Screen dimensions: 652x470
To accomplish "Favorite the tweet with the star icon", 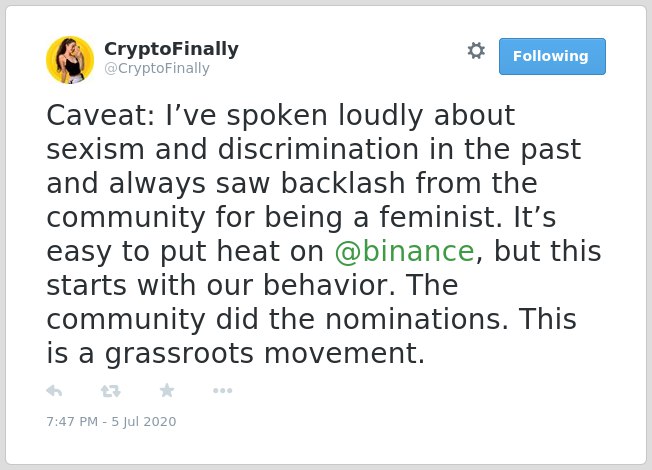I will point(167,390).
